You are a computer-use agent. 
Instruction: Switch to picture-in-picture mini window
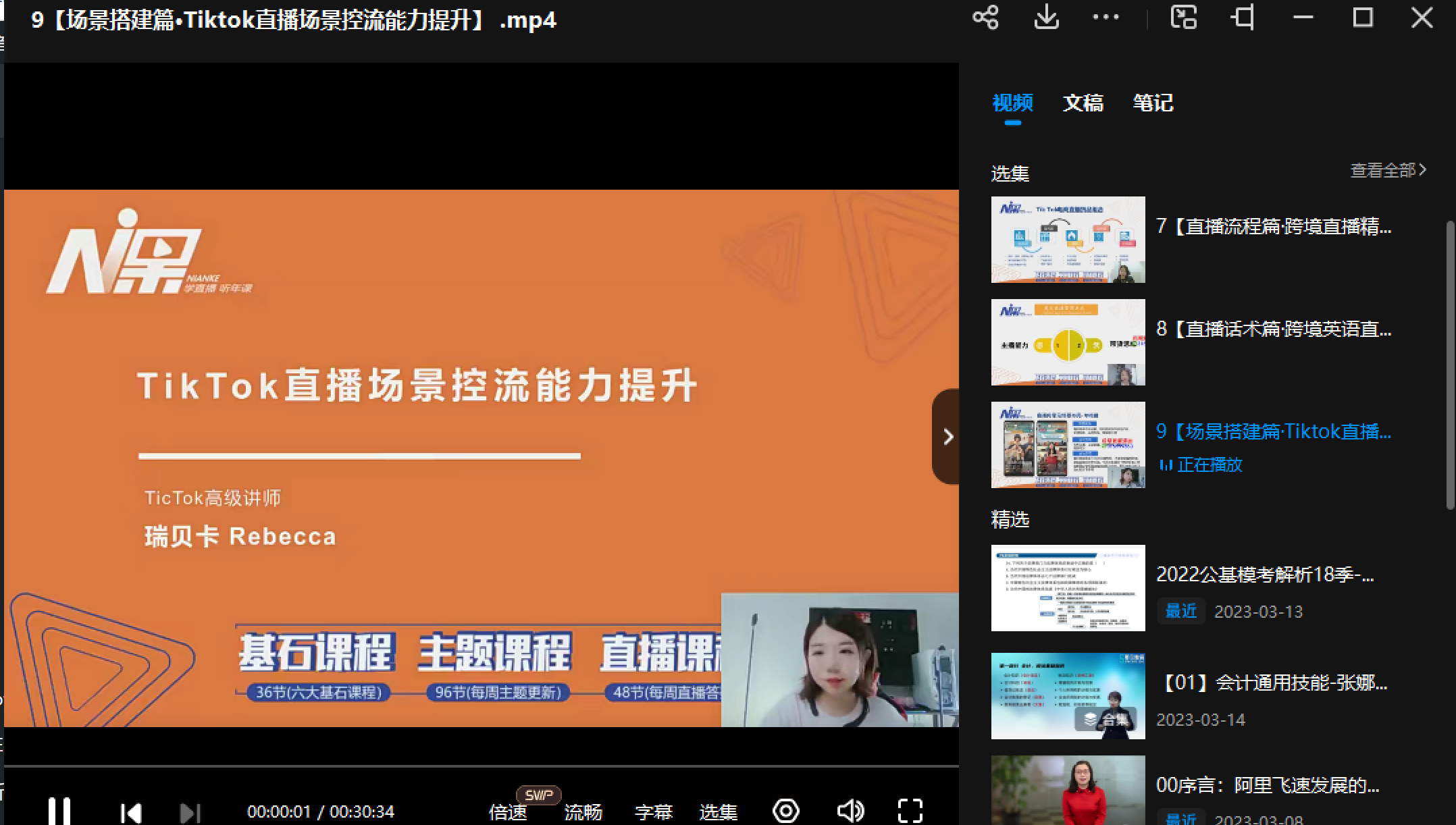pyautogui.click(x=1183, y=18)
